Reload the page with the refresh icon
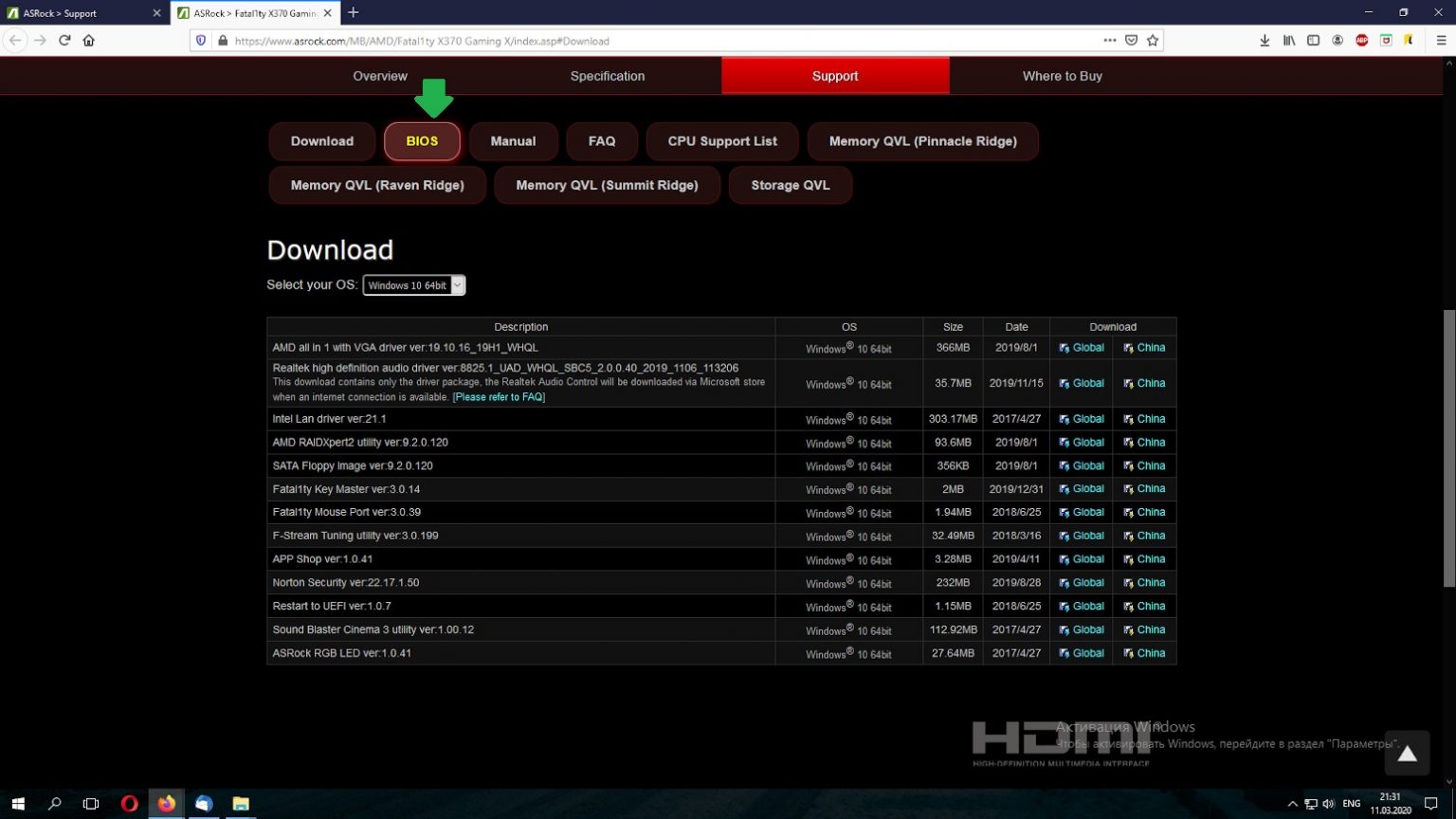 (x=64, y=40)
